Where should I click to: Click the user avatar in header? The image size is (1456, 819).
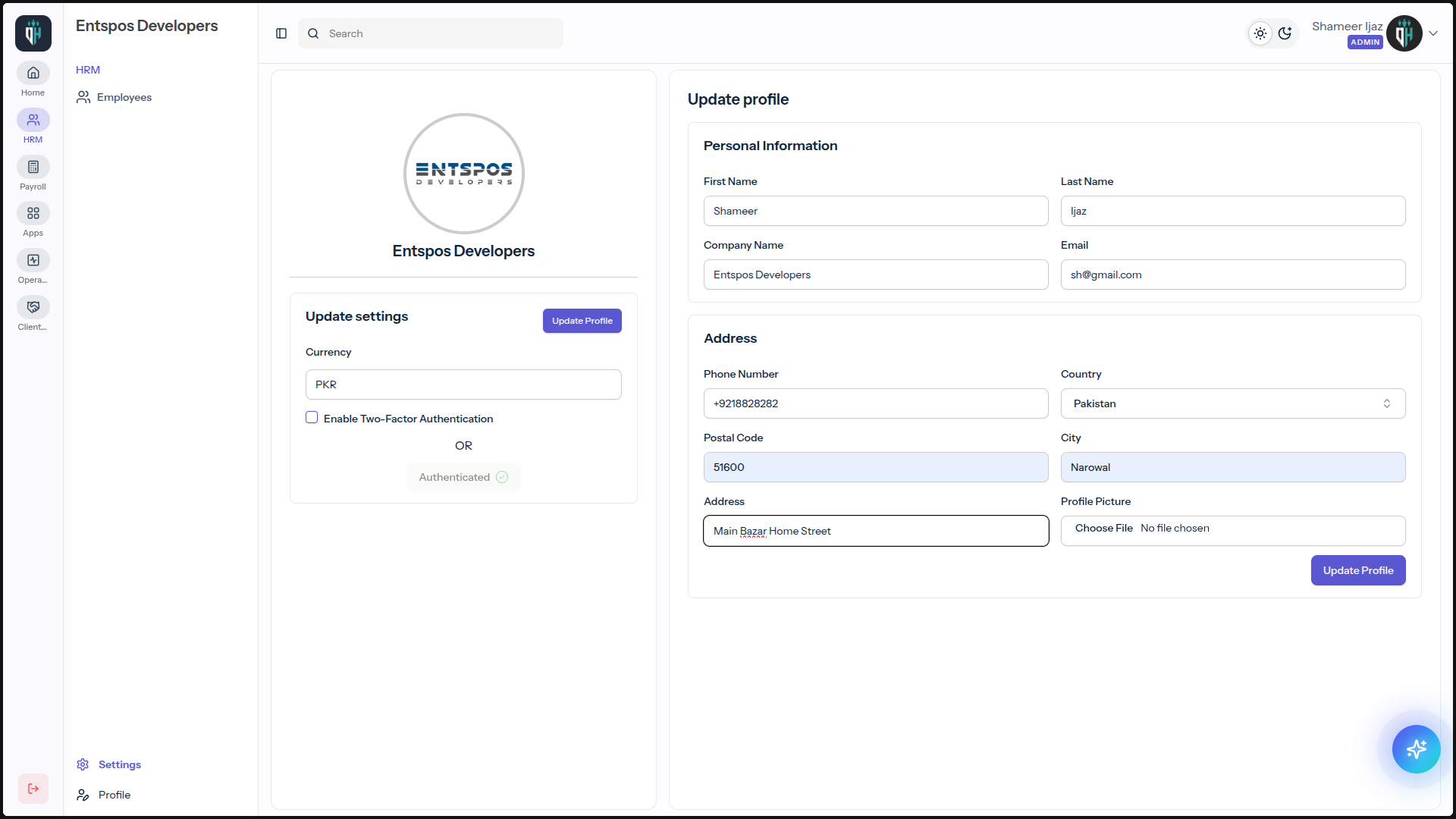click(x=1404, y=33)
